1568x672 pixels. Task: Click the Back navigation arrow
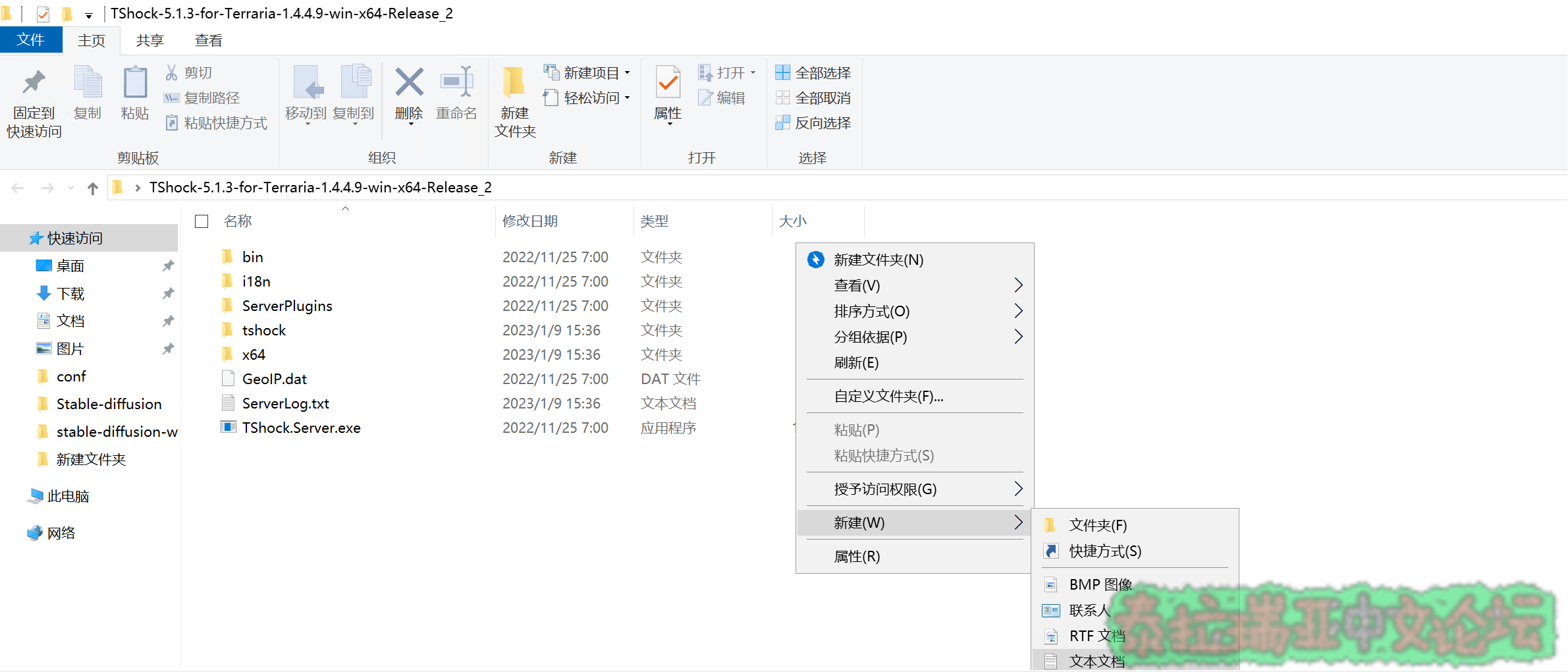(x=18, y=188)
